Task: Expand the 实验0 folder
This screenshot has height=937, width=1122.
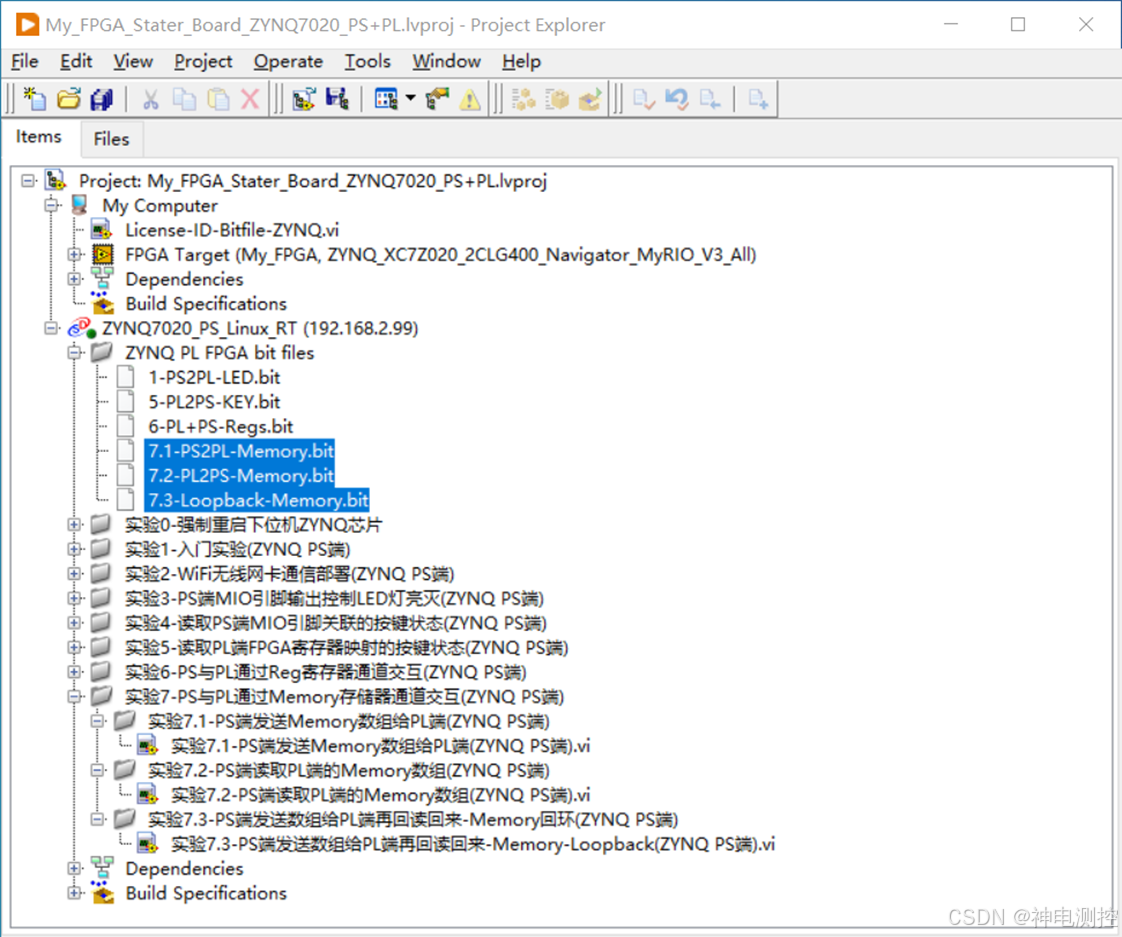Action: click(74, 525)
